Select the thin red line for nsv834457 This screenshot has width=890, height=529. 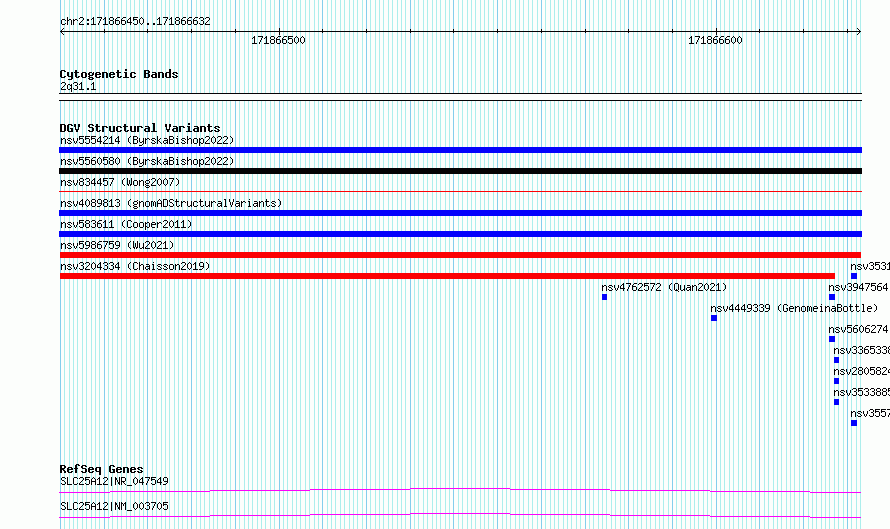click(460, 192)
